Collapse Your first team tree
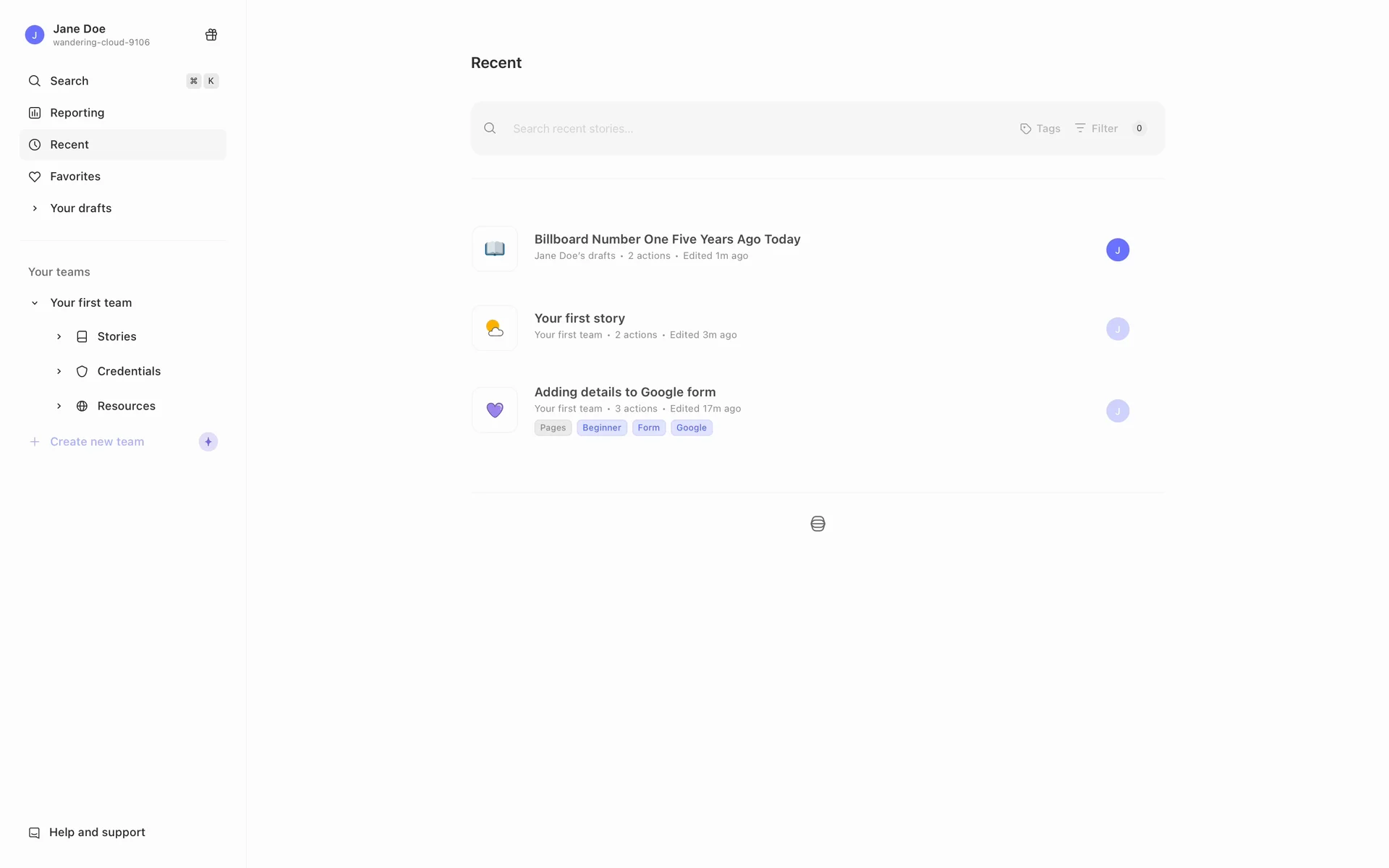Screen dimensions: 1389x868 (35, 303)
